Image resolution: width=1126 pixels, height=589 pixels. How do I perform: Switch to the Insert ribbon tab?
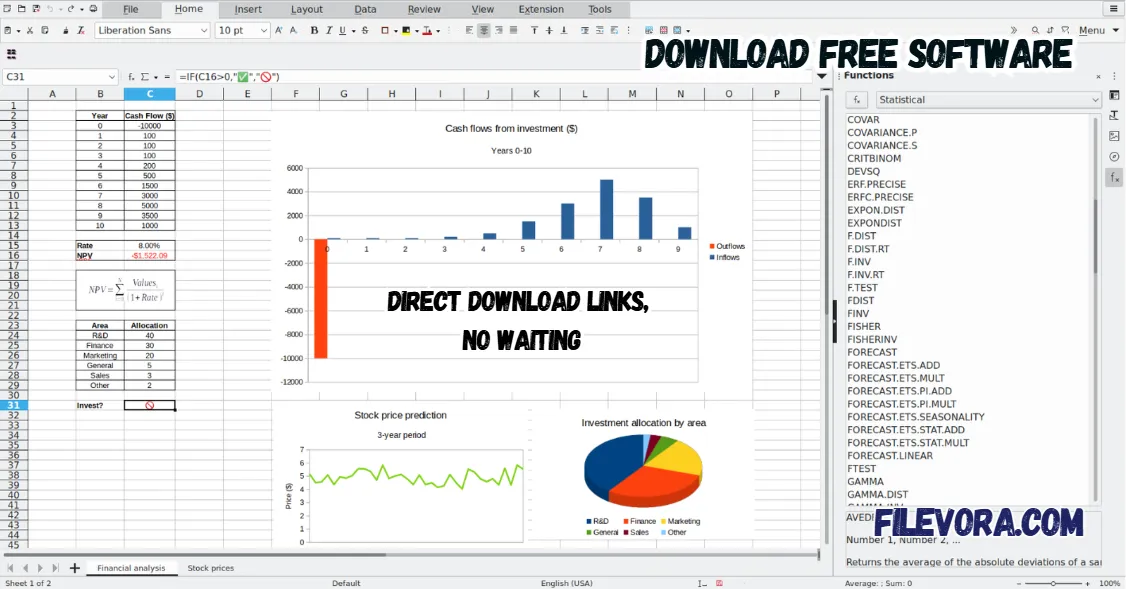pos(248,9)
